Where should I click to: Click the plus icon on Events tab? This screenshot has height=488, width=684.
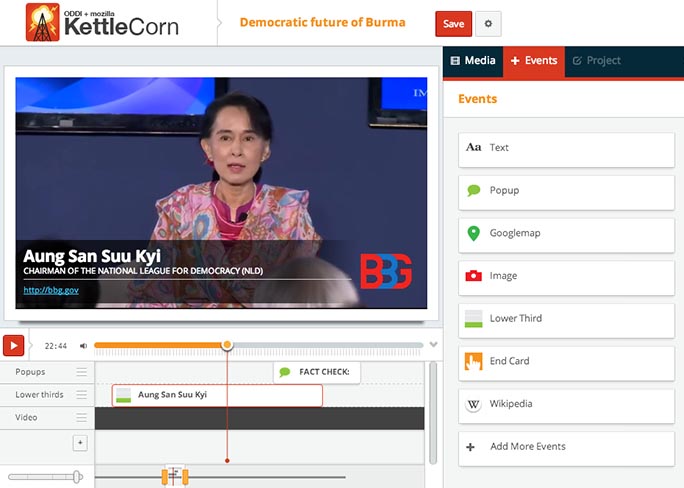coord(515,61)
